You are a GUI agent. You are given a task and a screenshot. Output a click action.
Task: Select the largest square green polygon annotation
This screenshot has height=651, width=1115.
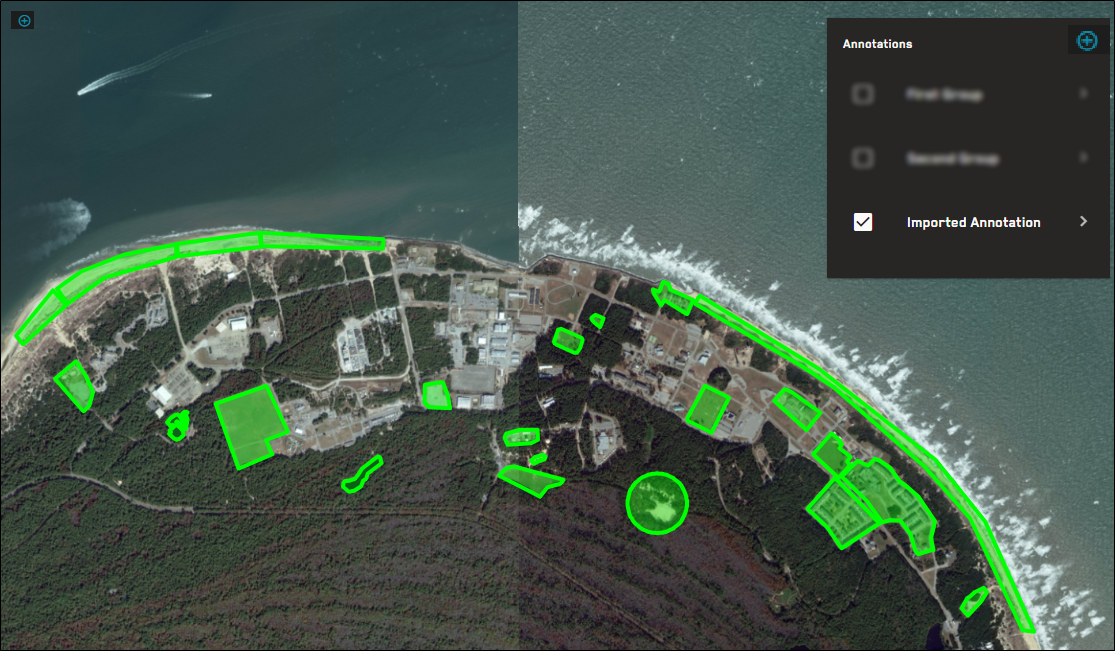tap(249, 424)
